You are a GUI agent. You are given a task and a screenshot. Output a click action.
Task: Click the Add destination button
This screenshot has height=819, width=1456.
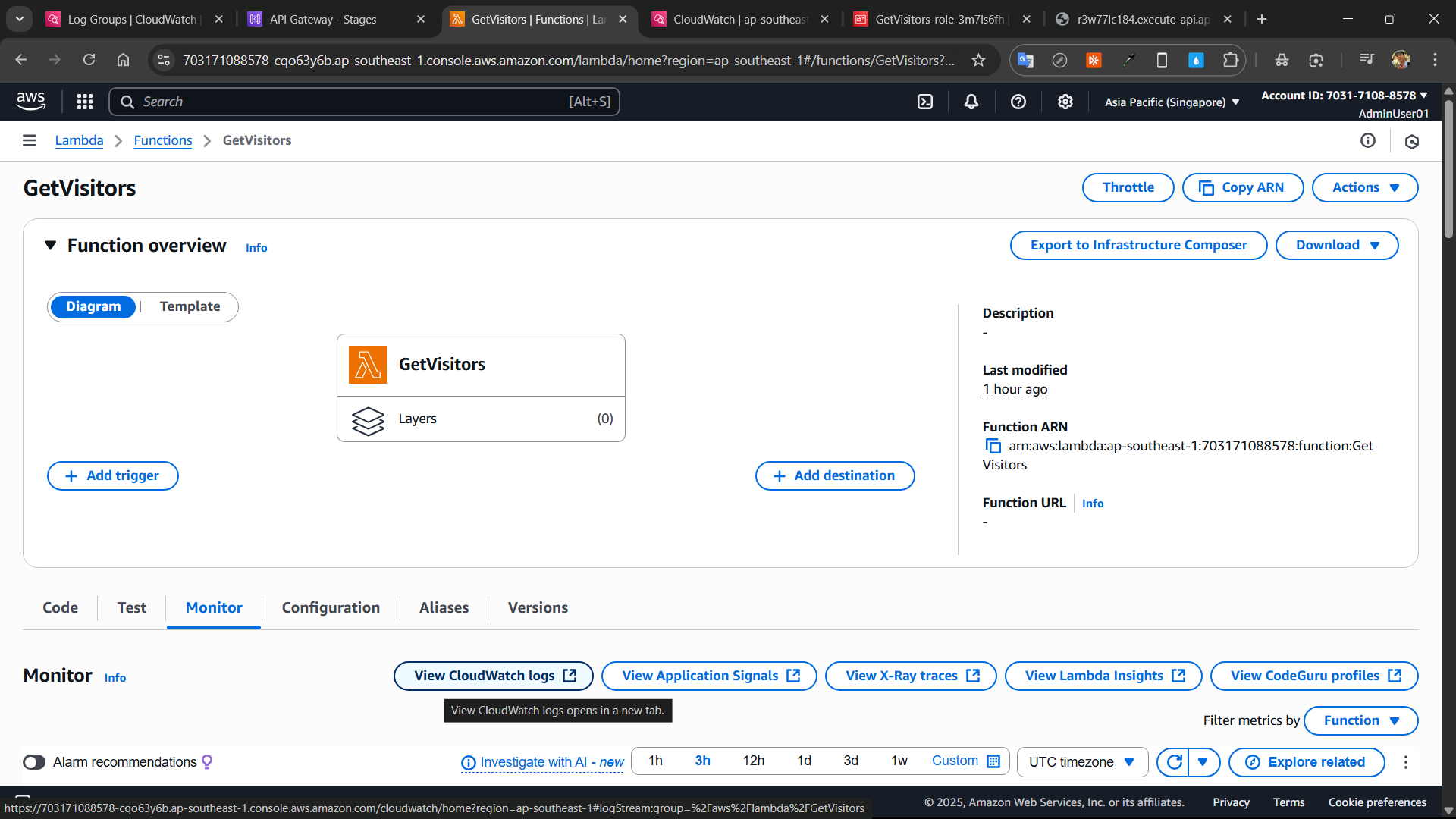click(x=835, y=475)
